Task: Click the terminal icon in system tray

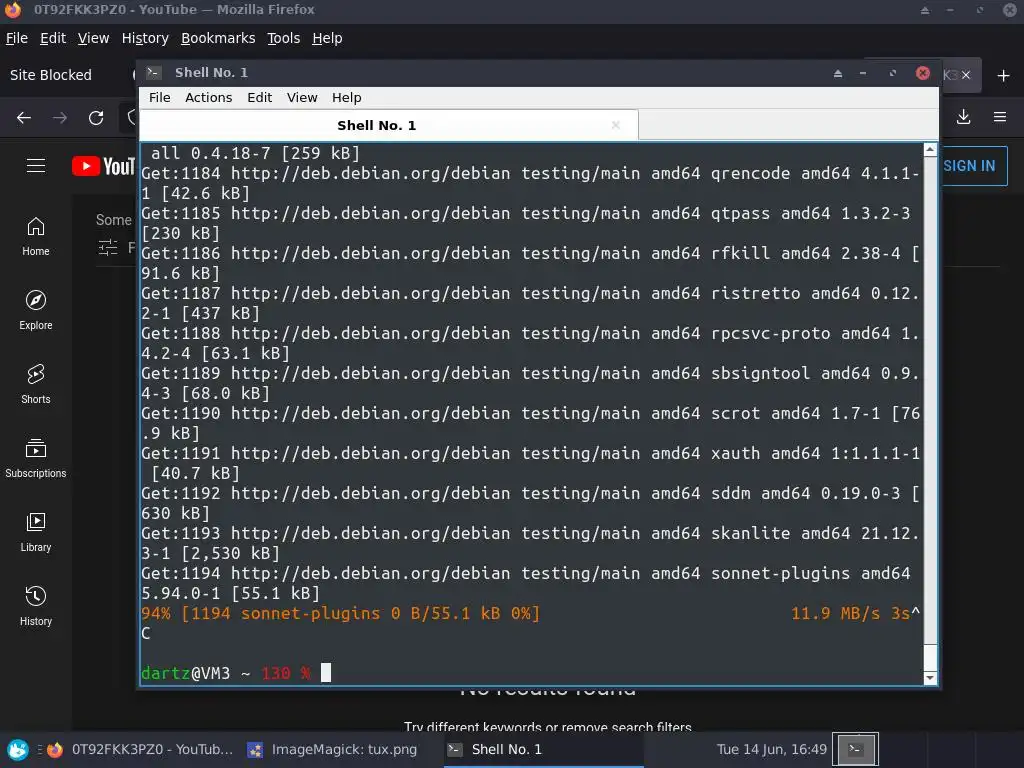Action: (855, 749)
